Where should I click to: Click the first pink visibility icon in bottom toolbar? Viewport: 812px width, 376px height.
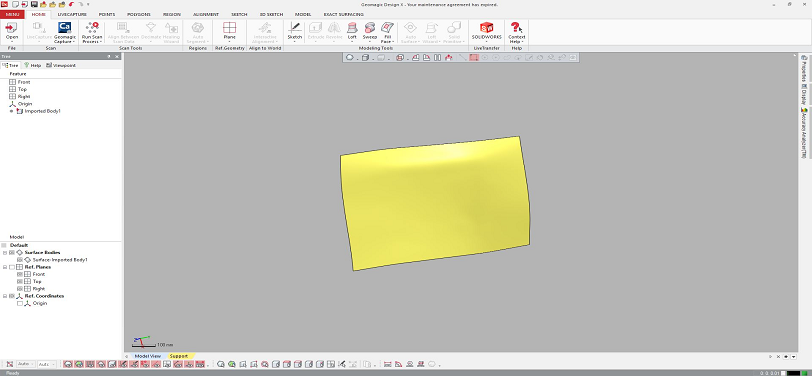[x=68, y=364]
